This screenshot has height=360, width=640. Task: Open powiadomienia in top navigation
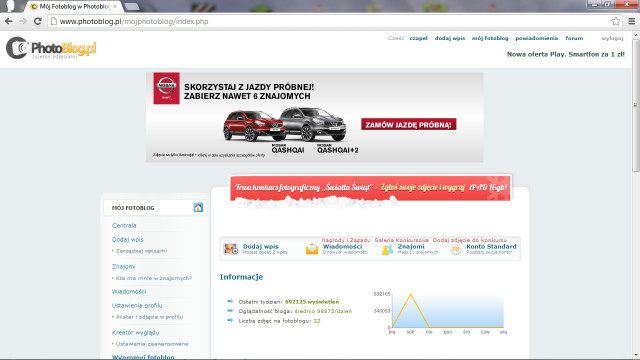pyautogui.click(x=536, y=38)
